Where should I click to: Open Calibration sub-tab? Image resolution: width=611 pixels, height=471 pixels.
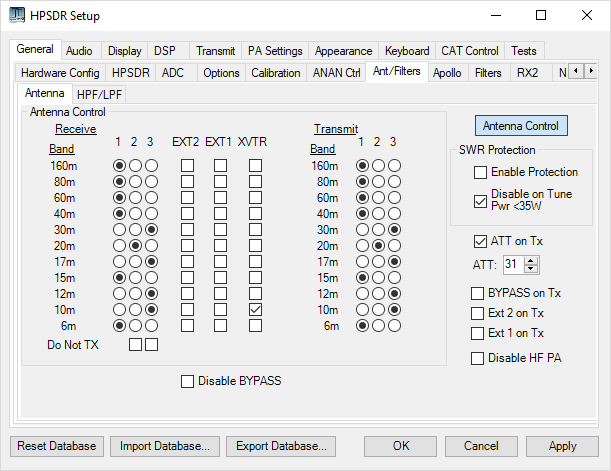tap(275, 73)
